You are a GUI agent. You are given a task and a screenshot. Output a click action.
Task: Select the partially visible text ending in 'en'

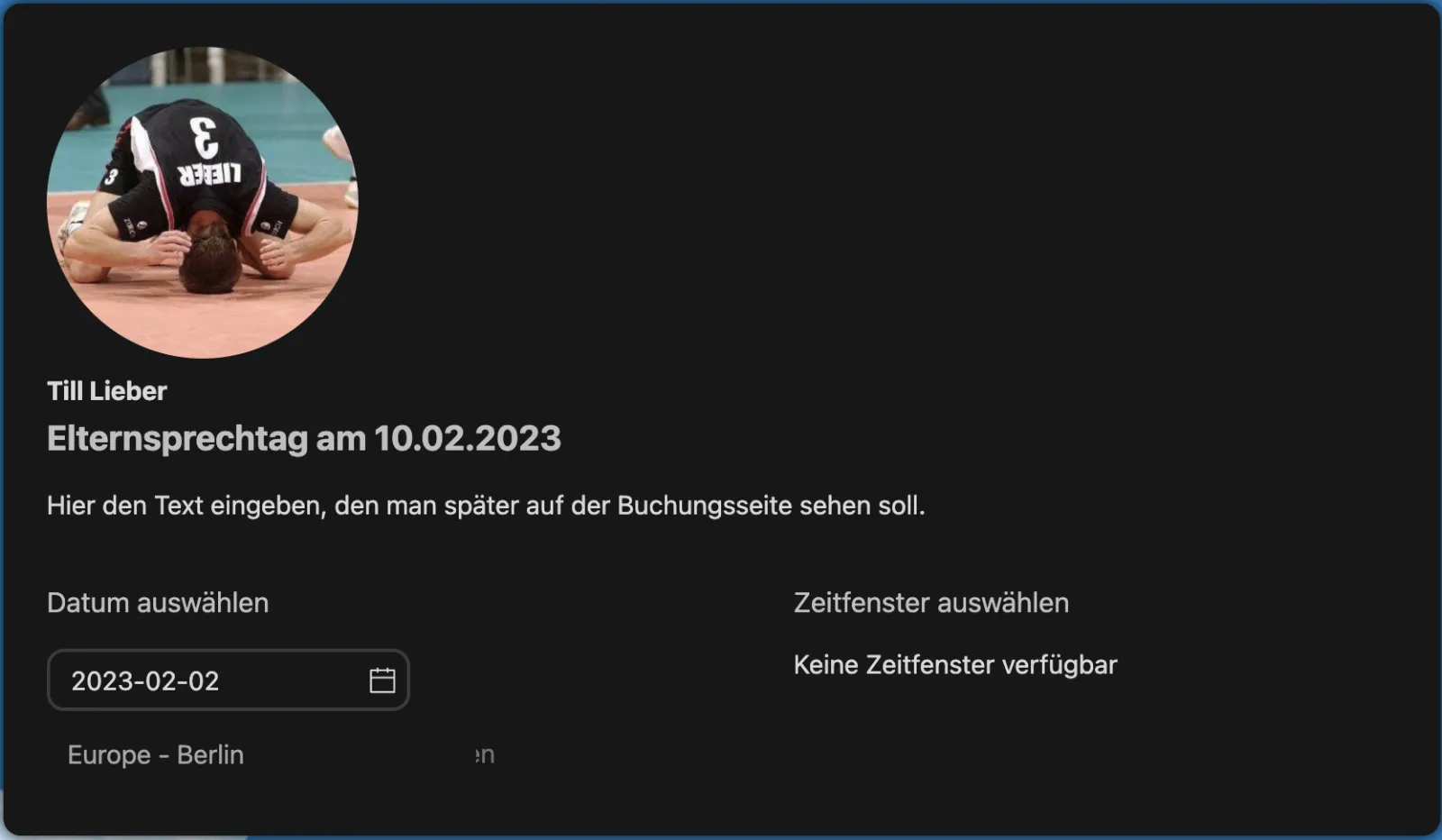click(484, 754)
